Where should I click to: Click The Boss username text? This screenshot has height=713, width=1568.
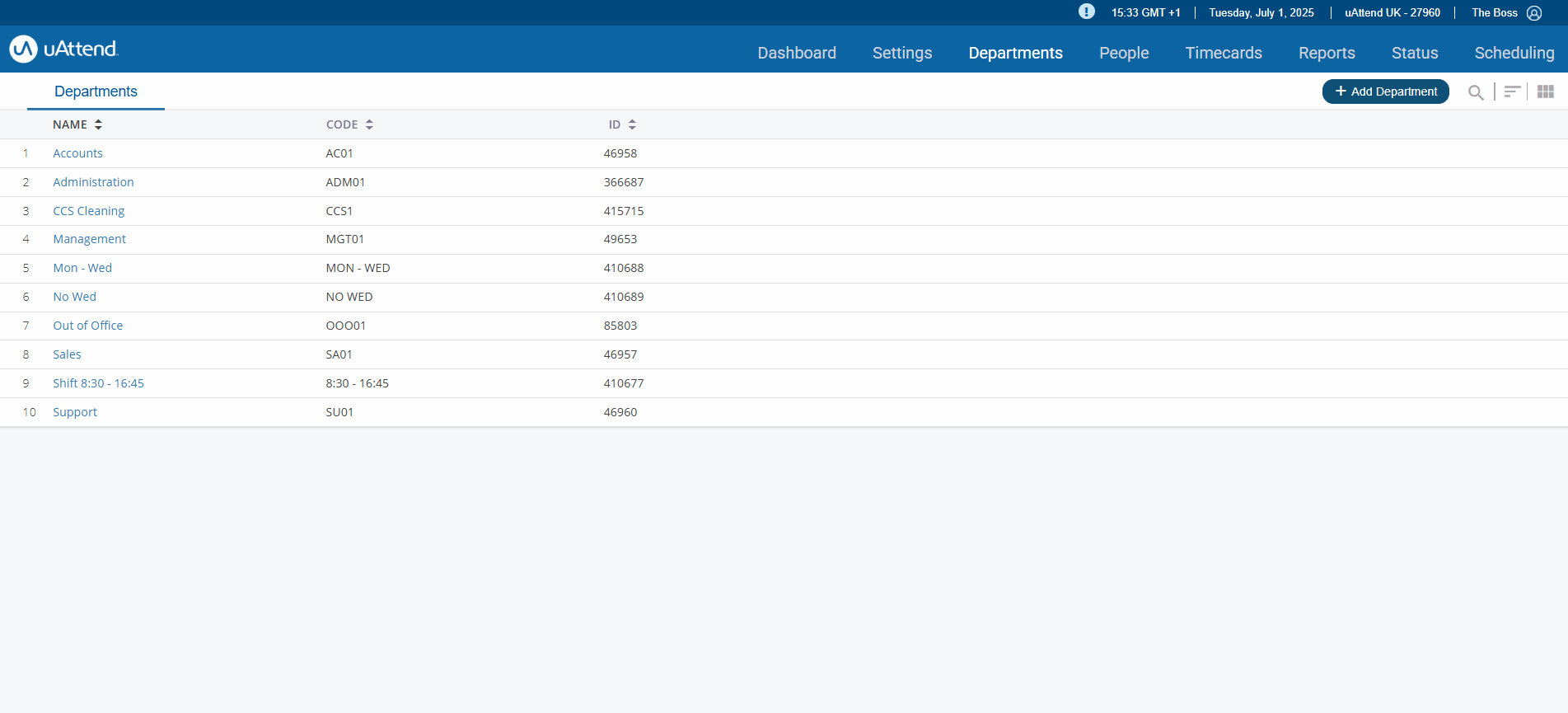(x=1495, y=12)
